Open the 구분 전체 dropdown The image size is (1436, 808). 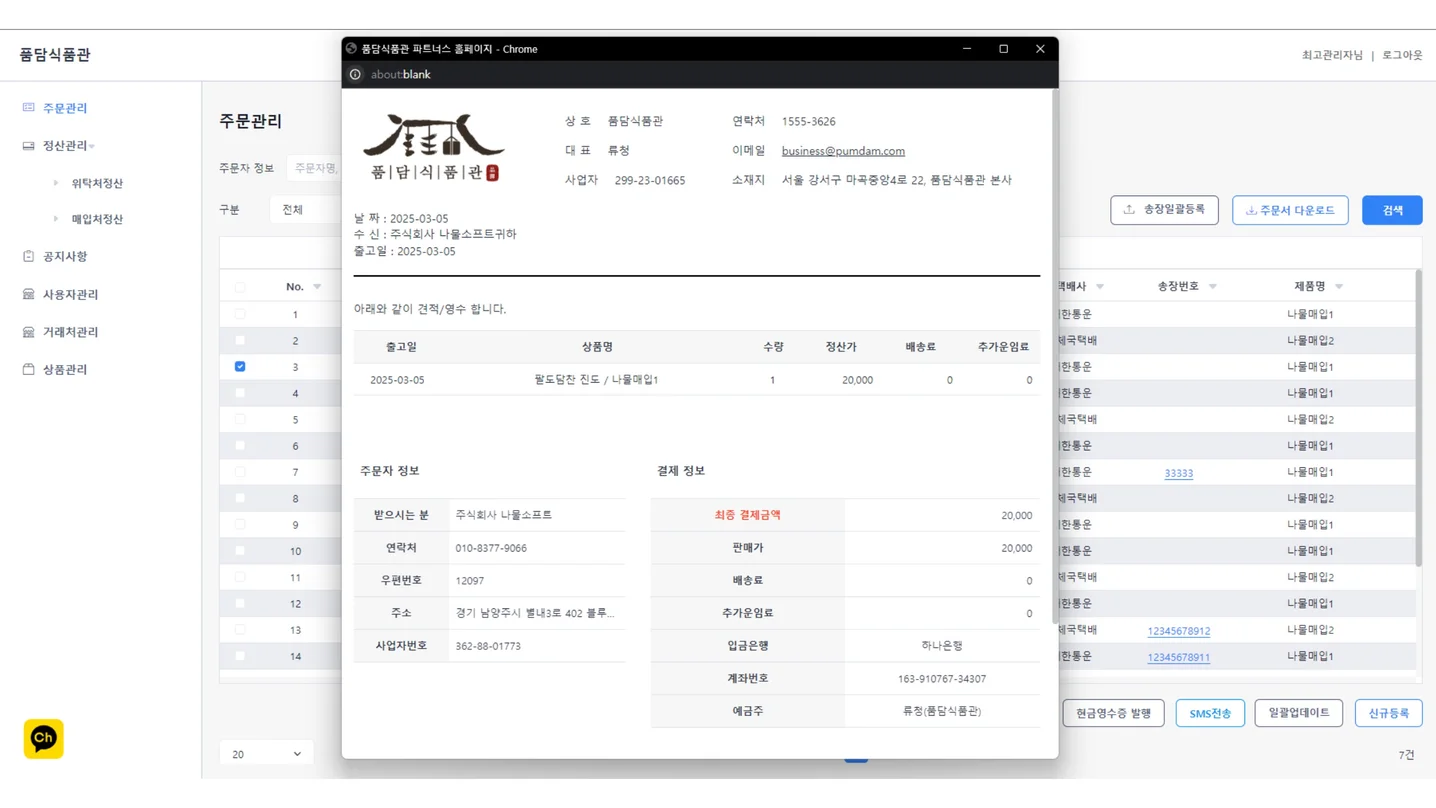(x=305, y=210)
